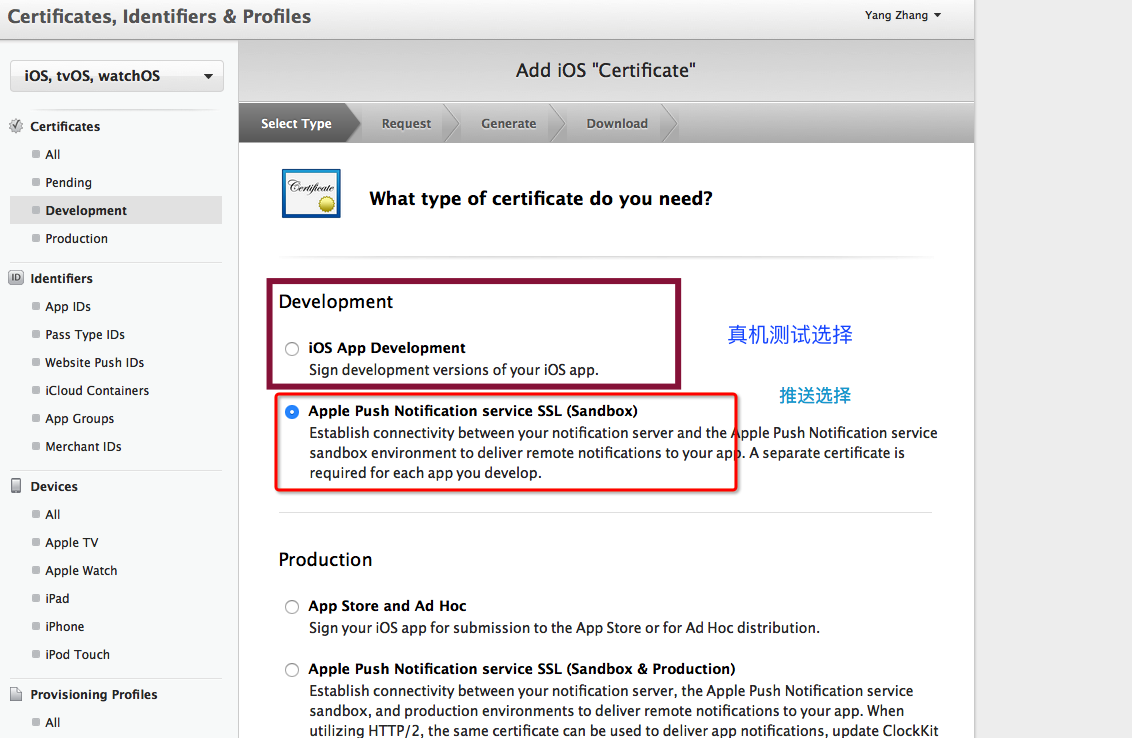Open All under Devices
Screen dimensions: 1132x738
(x=53, y=514)
